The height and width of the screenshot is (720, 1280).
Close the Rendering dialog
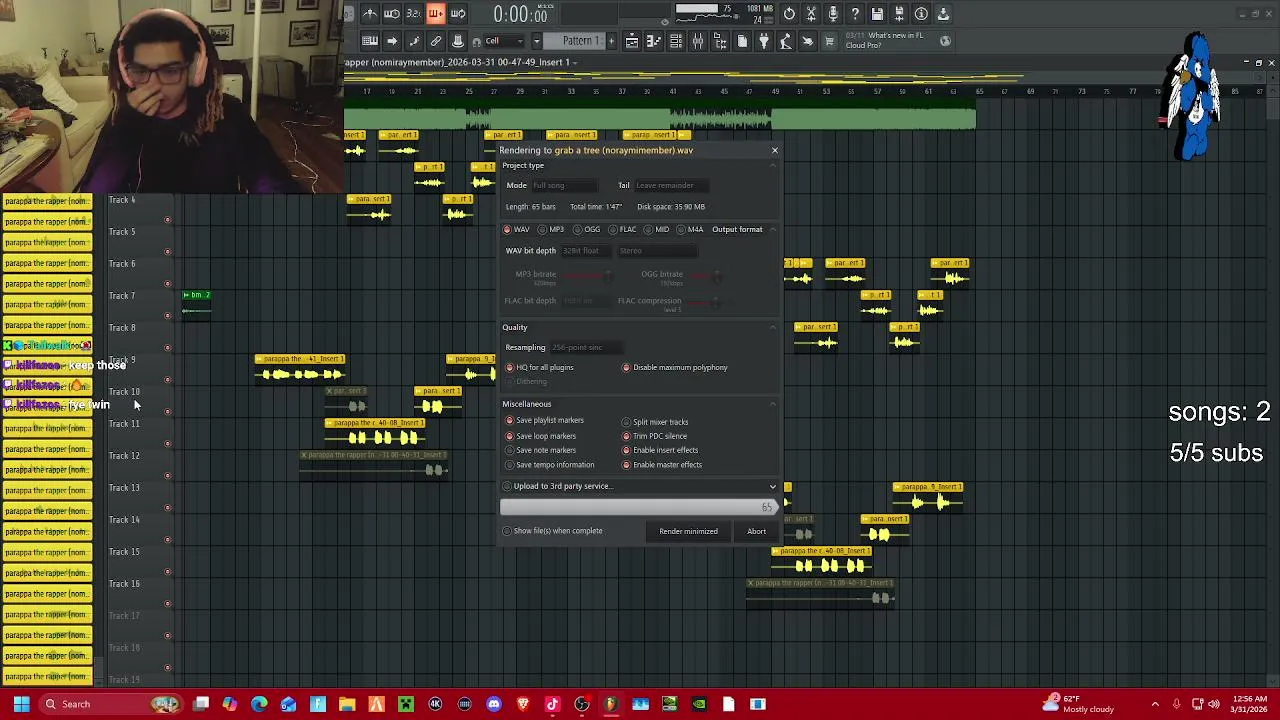(774, 150)
